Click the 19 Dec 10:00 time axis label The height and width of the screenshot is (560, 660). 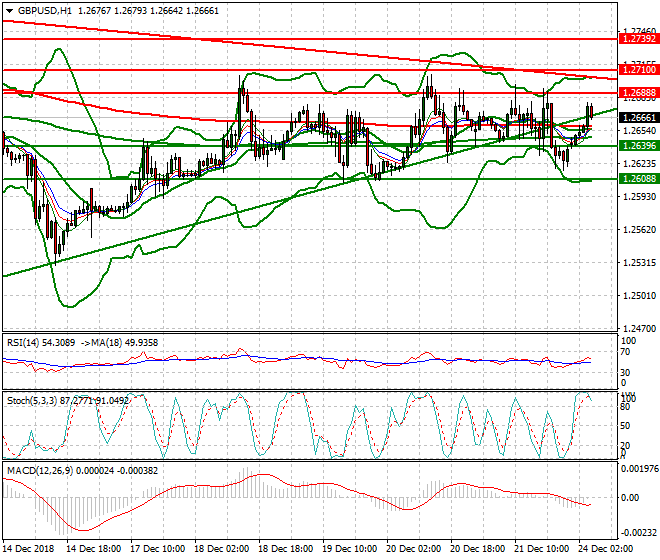click(x=349, y=549)
